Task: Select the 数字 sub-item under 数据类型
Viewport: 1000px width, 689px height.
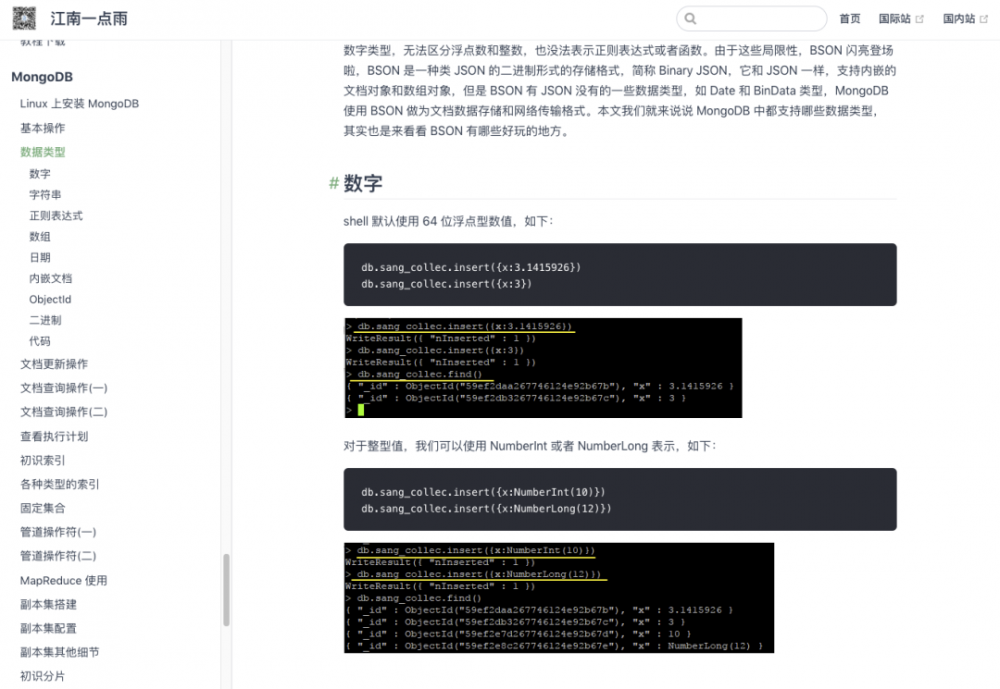Action: (41, 173)
